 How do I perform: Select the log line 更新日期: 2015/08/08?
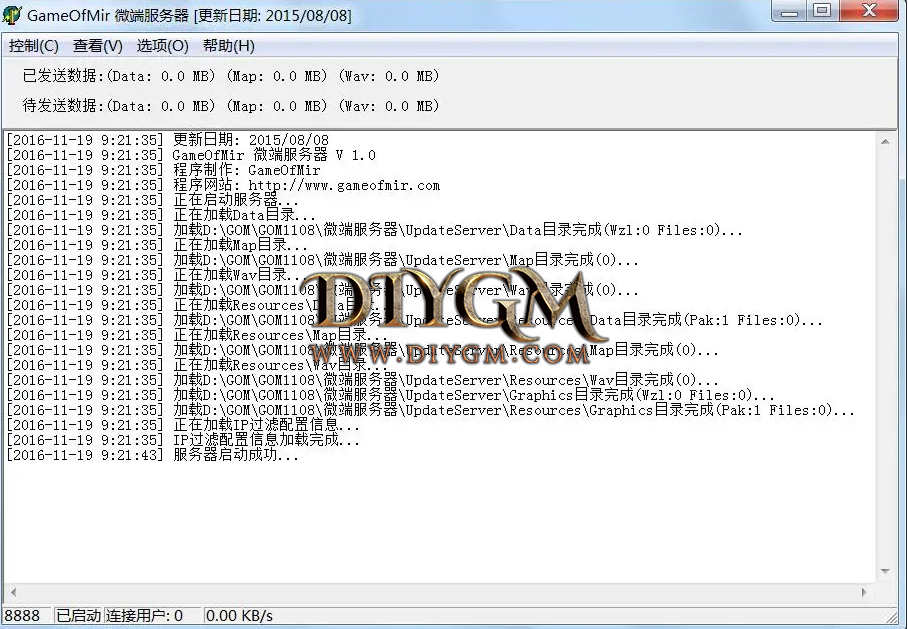167,140
